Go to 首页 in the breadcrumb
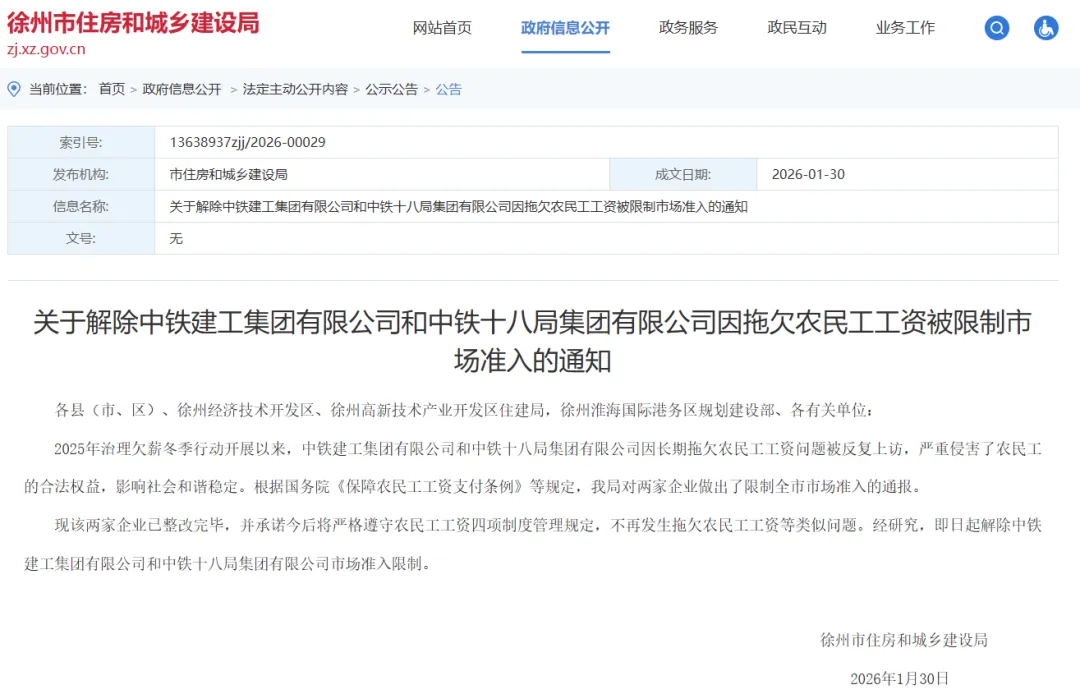 click(x=112, y=89)
